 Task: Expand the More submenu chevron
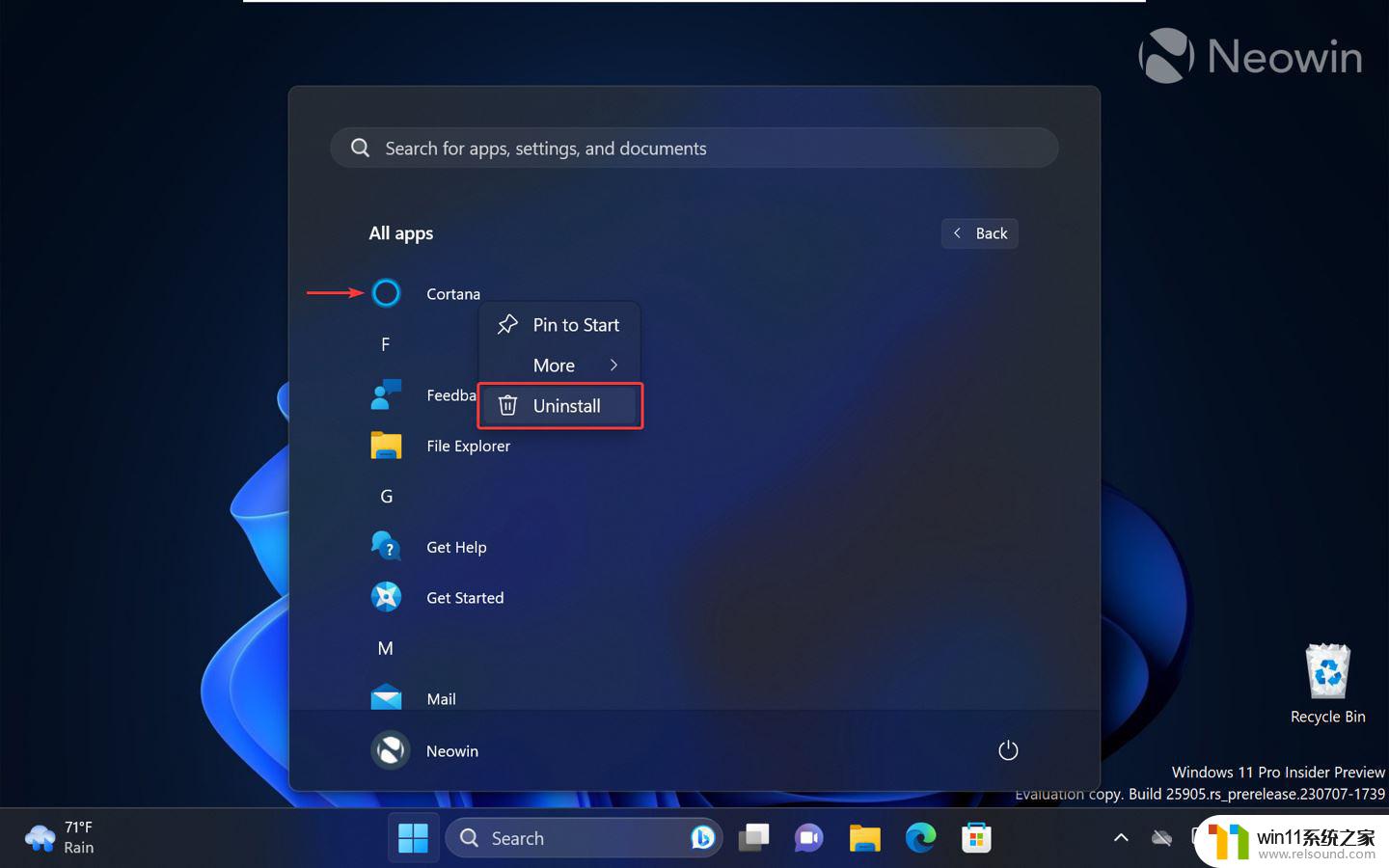point(613,365)
